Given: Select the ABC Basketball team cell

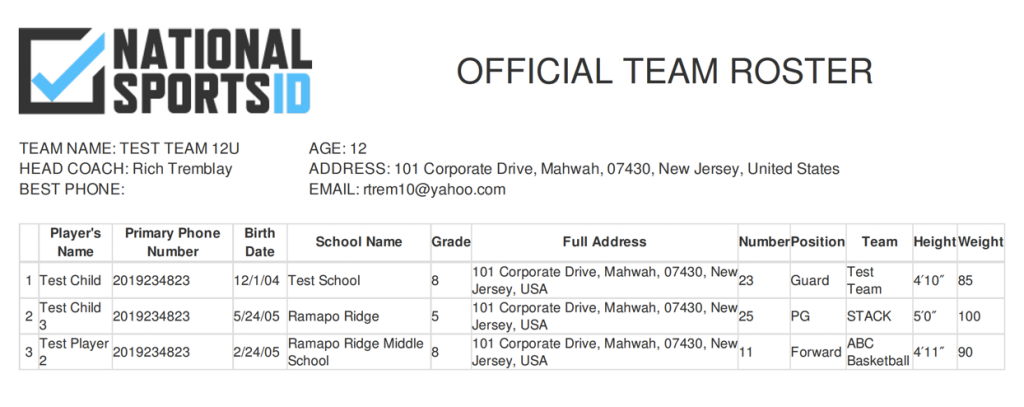Looking at the screenshot, I should pyautogui.click(x=878, y=352).
